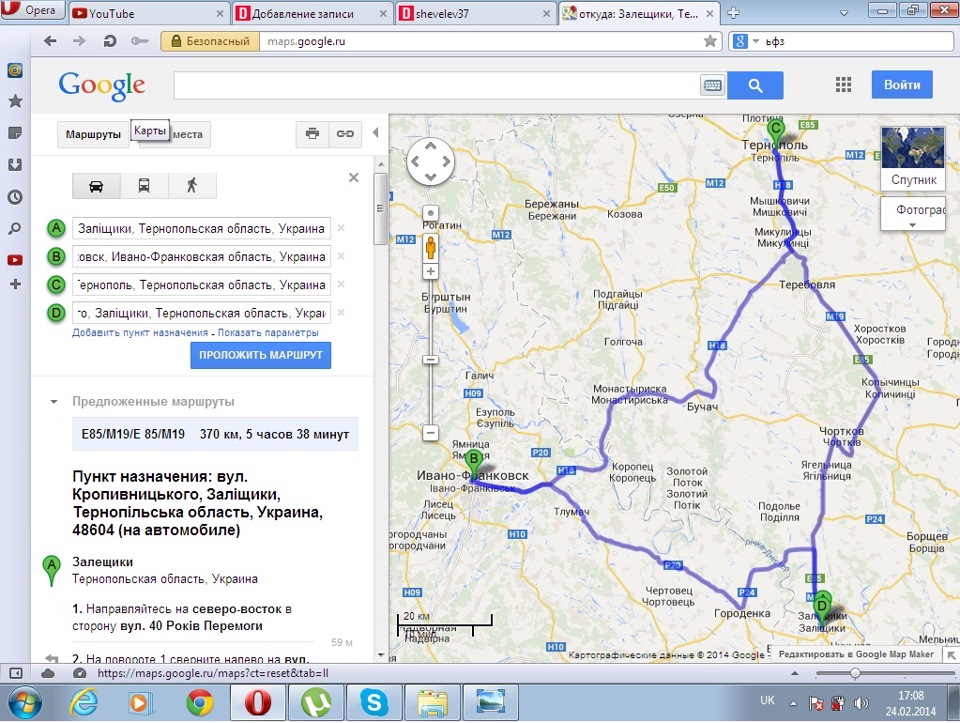
Task: Open the on-screen keyboard icon
Action: 713,85
